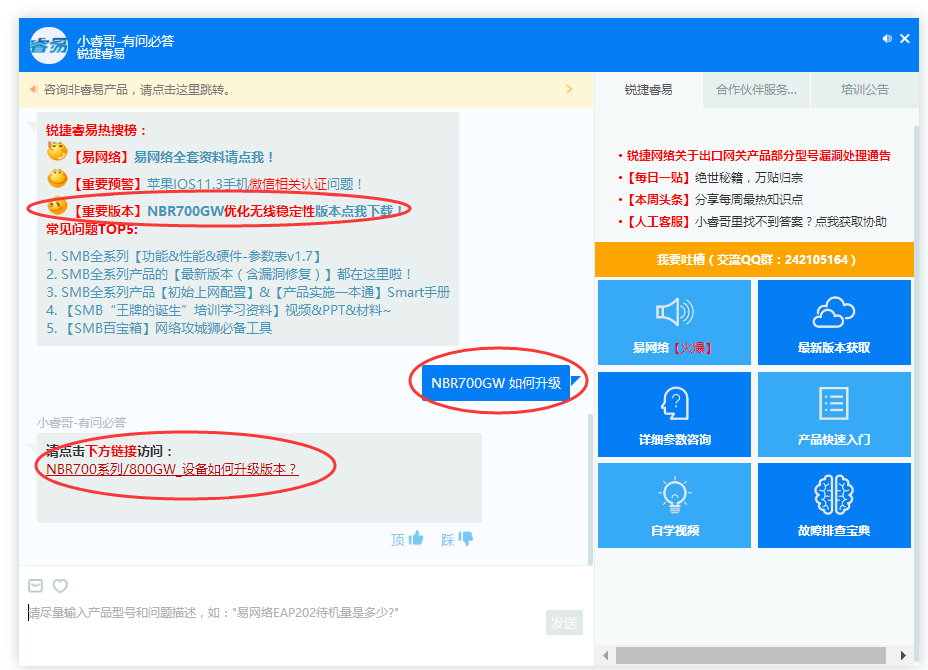Click the horizontal scrollbar left arrow
This screenshot has width=928, height=670.
click(605, 655)
